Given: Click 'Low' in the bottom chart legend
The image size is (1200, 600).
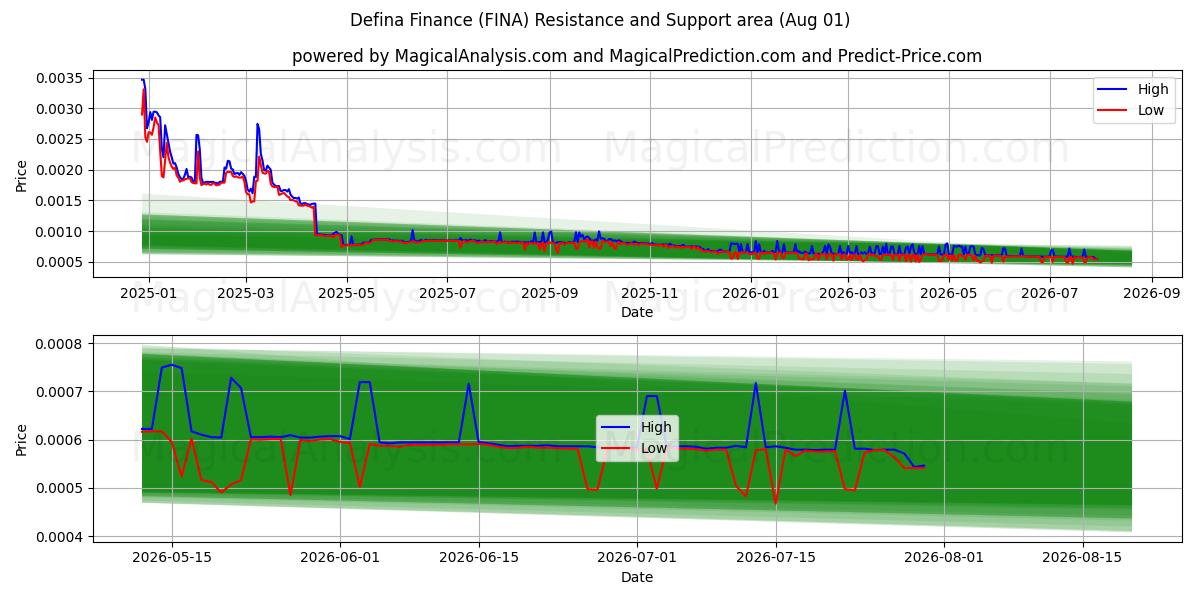Looking at the screenshot, I should [654, 448].
